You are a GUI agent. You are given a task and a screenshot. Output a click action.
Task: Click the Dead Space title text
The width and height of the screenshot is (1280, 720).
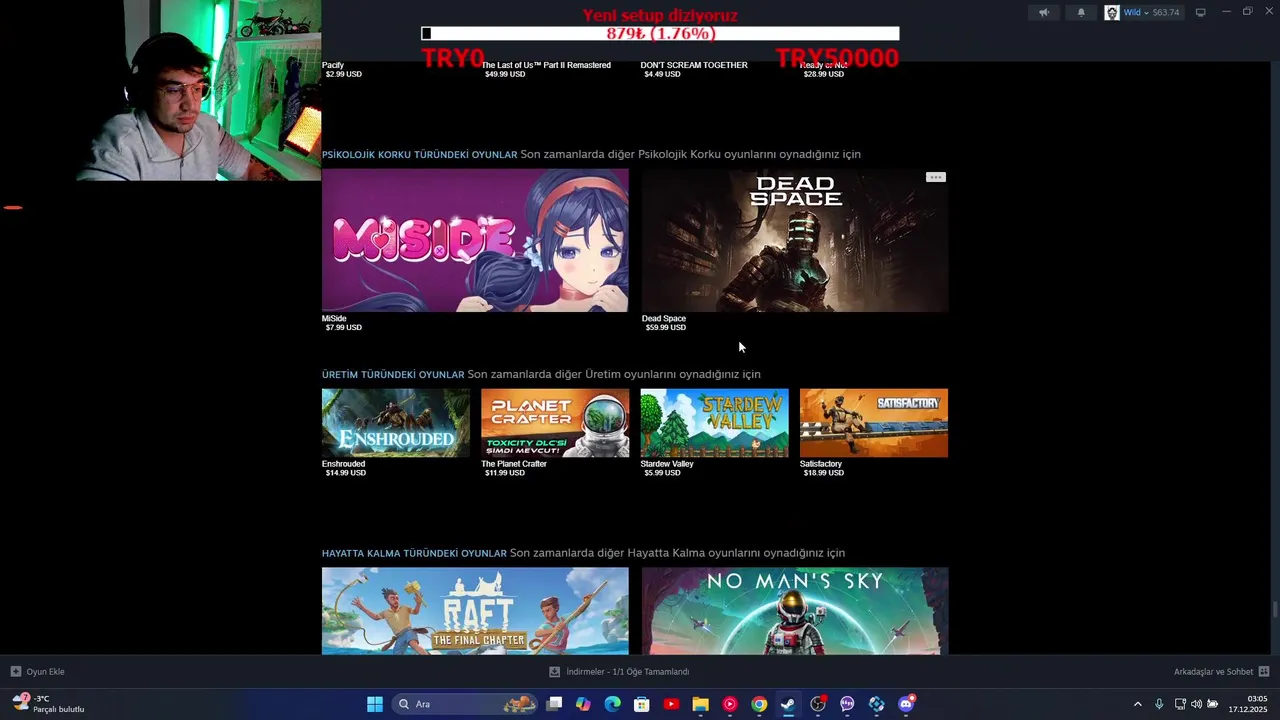664,319
